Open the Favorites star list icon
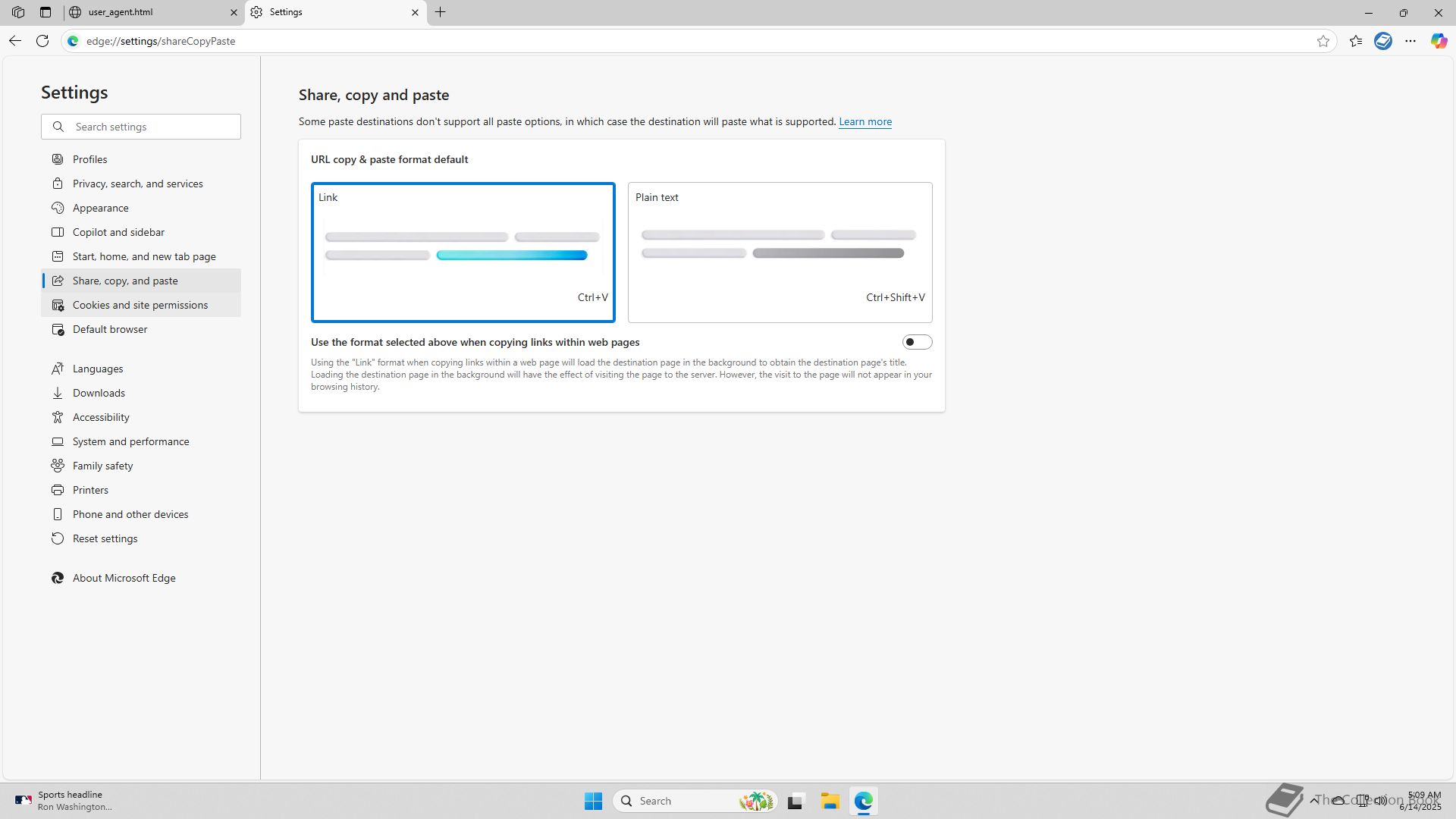 coord(1356,41)
